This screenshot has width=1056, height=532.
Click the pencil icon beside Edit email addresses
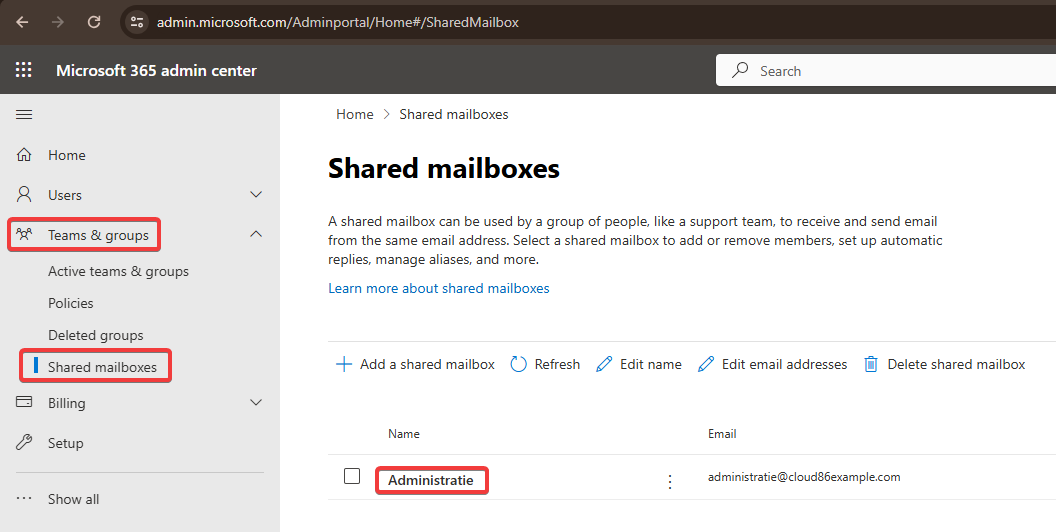pyautogui.click(x=706, y=364)
